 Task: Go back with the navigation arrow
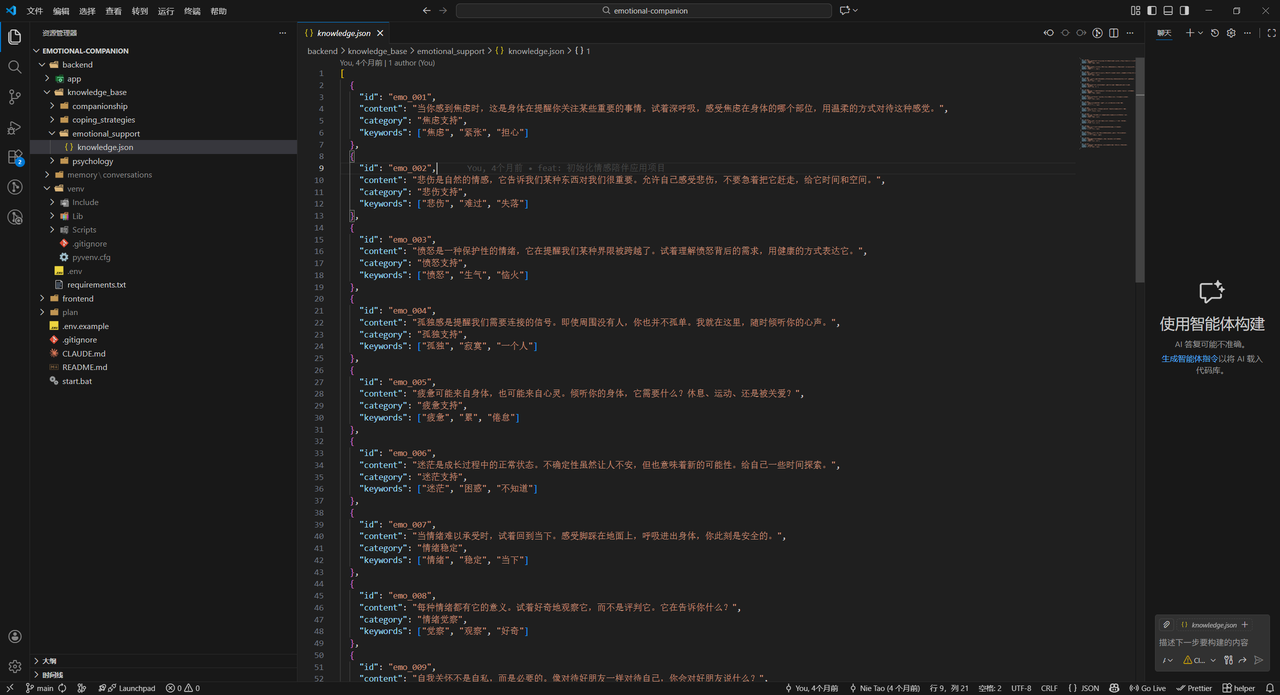click(427, 10)
